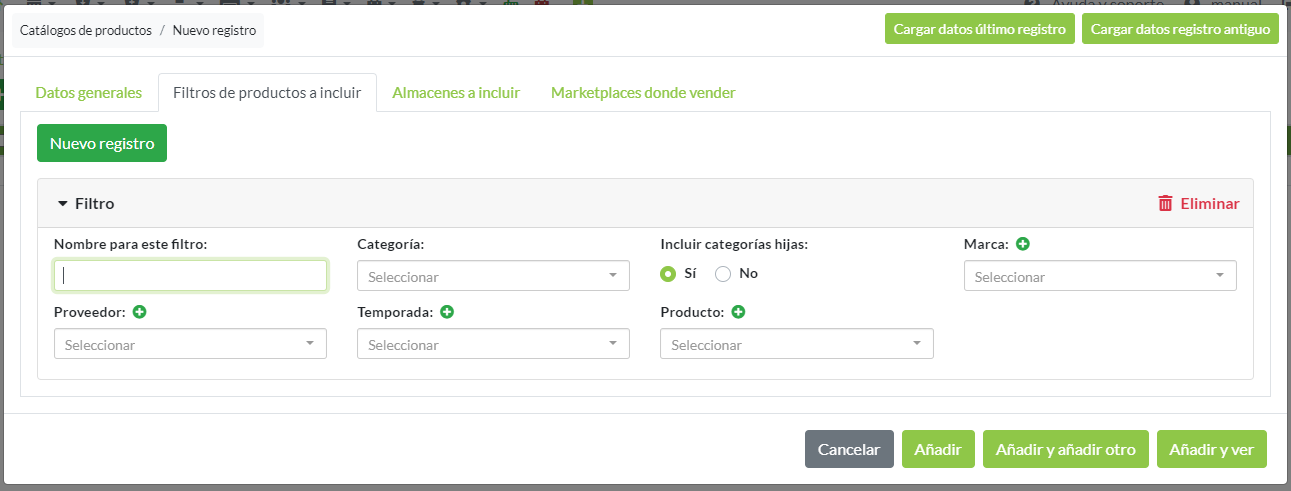Switch to the Datos generales tab
Viewport: 1291px width, 491px height.
(89, 93)
